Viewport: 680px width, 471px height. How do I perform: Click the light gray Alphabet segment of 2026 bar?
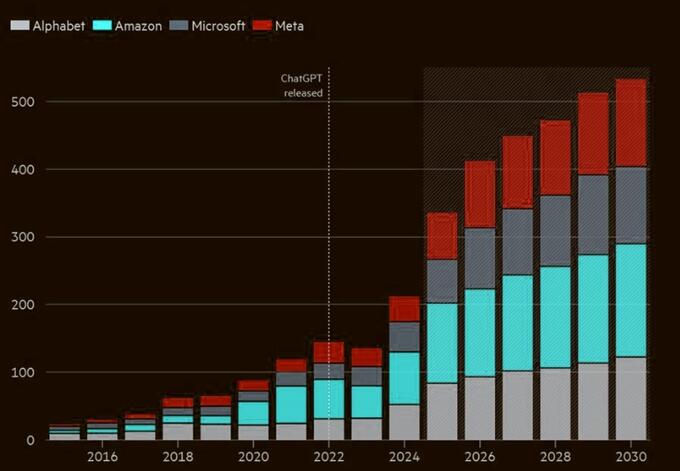click(x=480, y=408)
